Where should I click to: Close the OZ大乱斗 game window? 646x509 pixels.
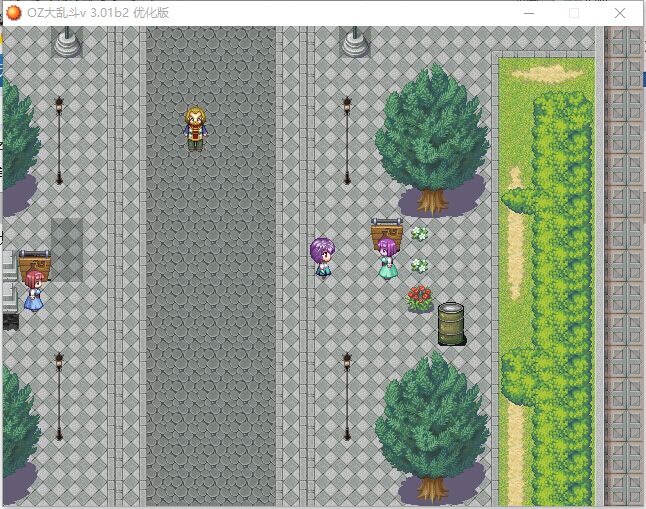620,13
